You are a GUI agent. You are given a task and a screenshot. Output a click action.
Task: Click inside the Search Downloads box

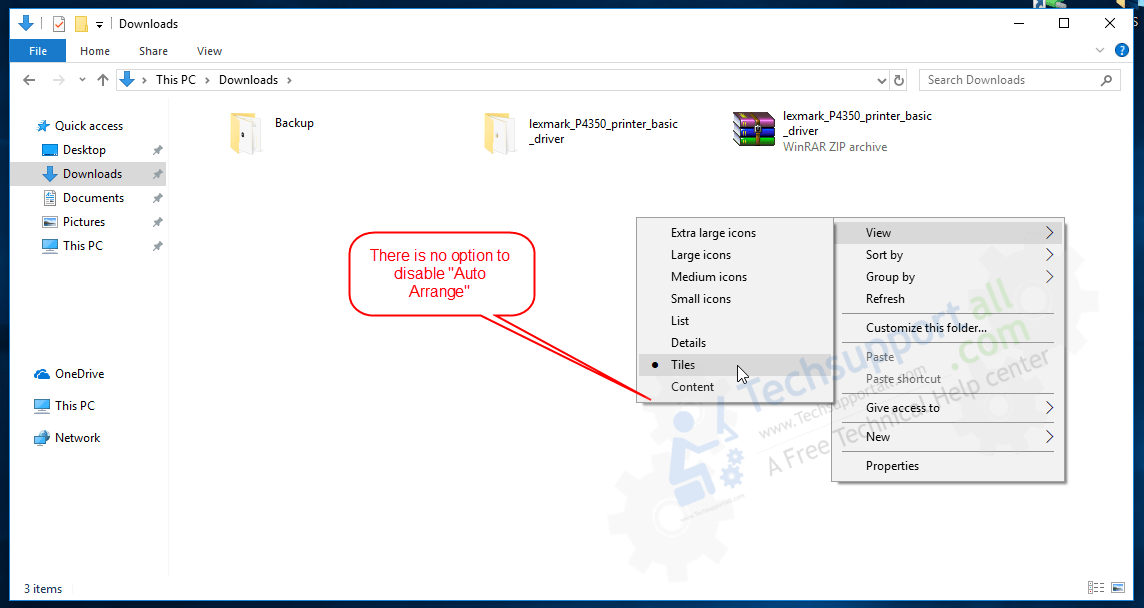point(1000,79)
